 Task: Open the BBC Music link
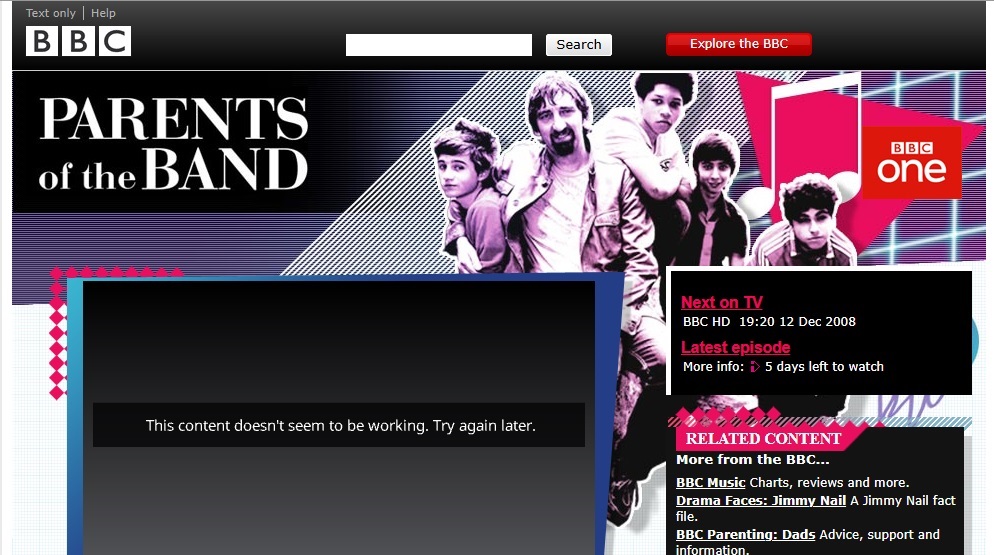click(711, 483)
